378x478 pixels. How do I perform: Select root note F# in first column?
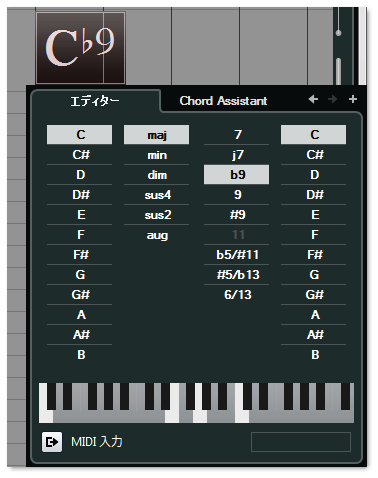79,255
